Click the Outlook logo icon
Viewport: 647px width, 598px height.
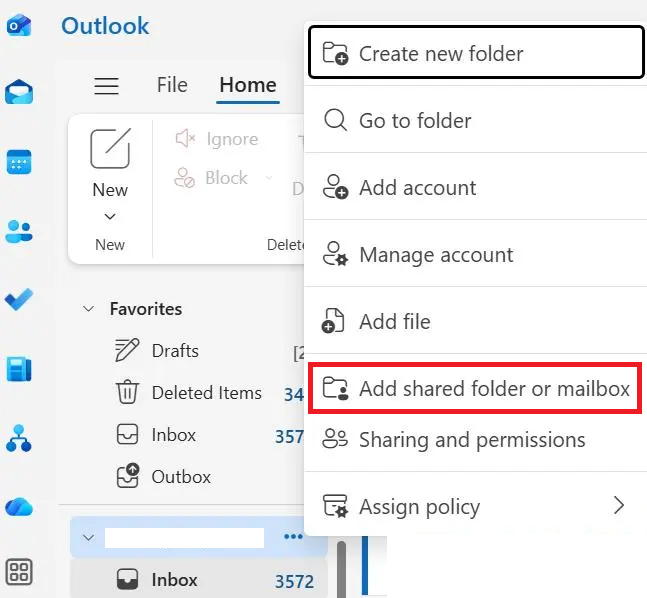pyautogui.click(x=19, y=25)
